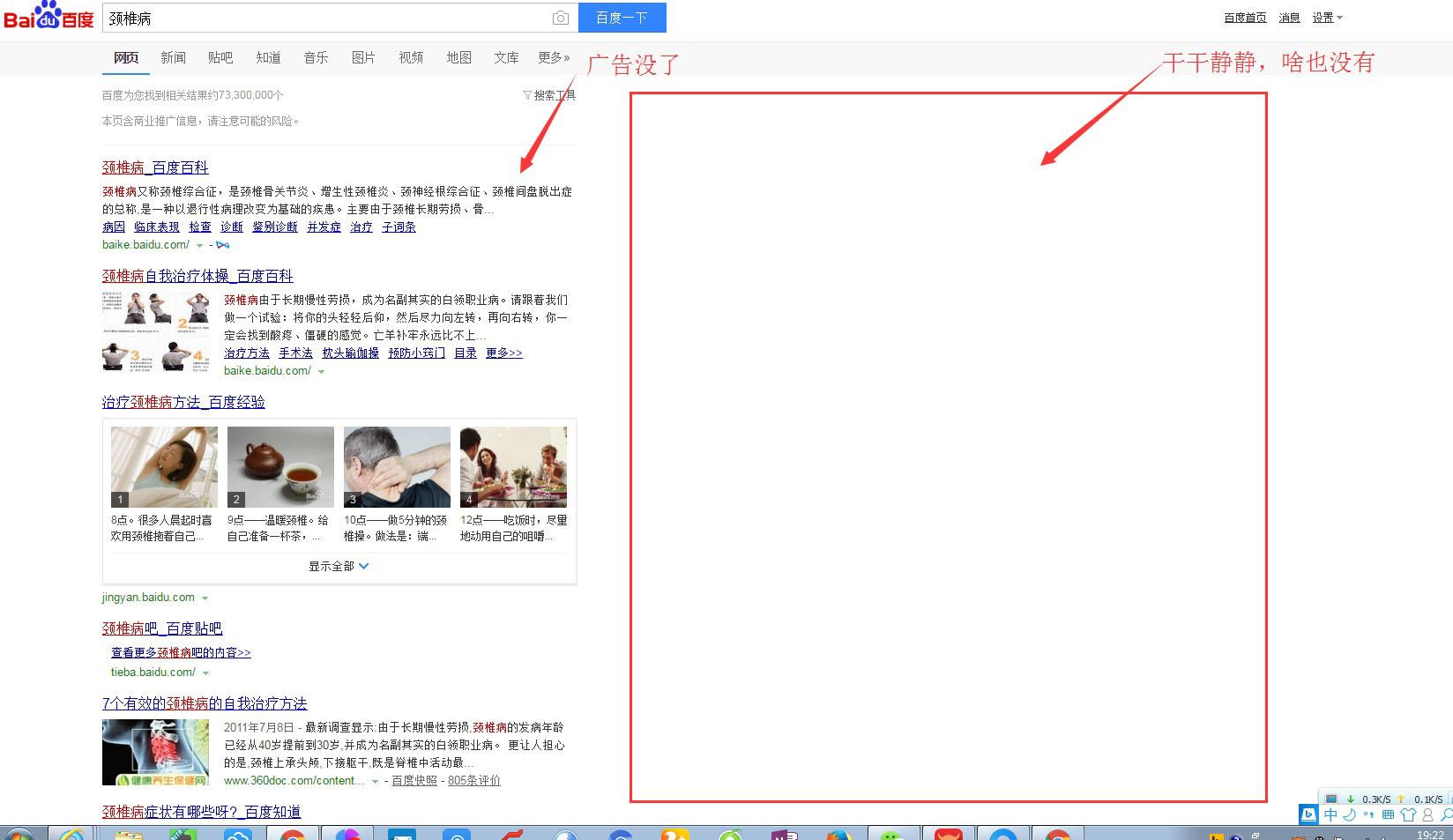This screenshot has width=1453, height=840.
Task: Open 治疗颈椎病方法_百度经验 result
Action: 183,402
